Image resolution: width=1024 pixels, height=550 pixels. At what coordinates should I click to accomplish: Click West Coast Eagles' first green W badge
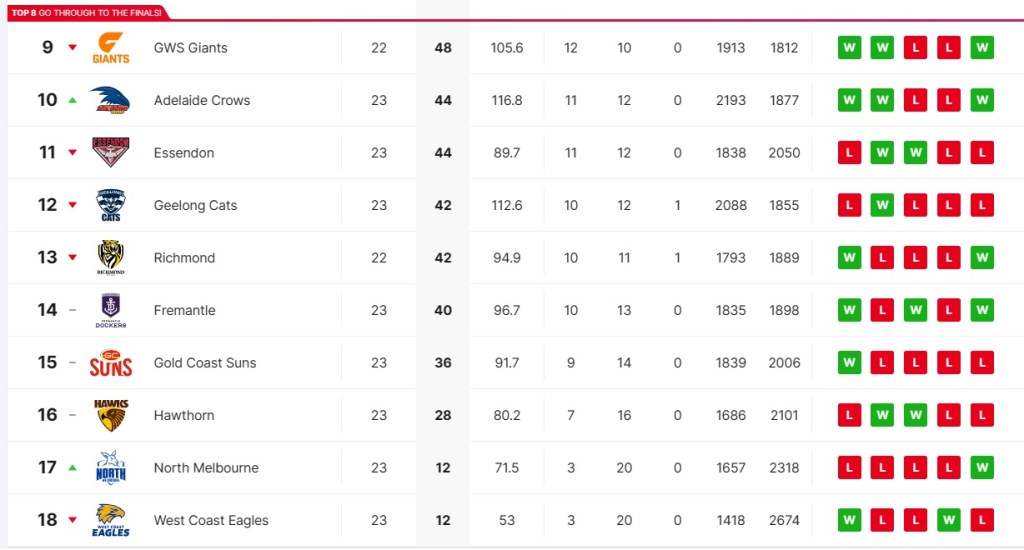click(849, 520)
